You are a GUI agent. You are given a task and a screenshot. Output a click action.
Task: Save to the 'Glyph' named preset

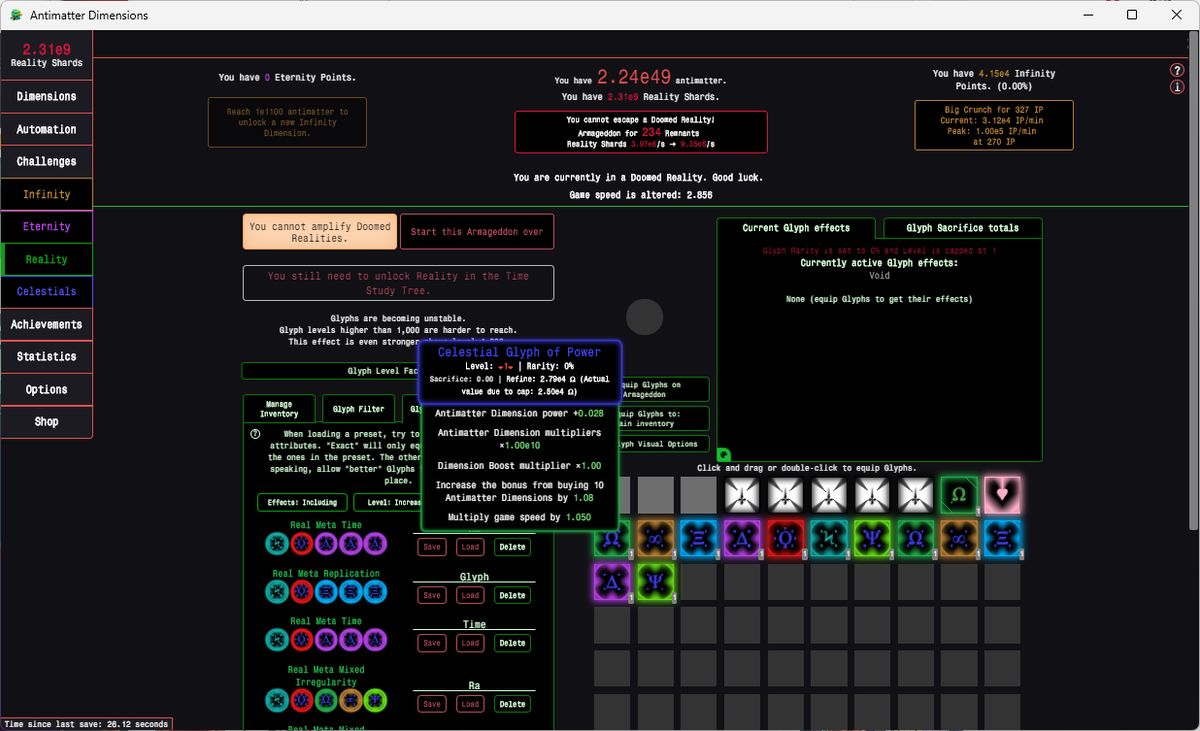pos(432,595)
